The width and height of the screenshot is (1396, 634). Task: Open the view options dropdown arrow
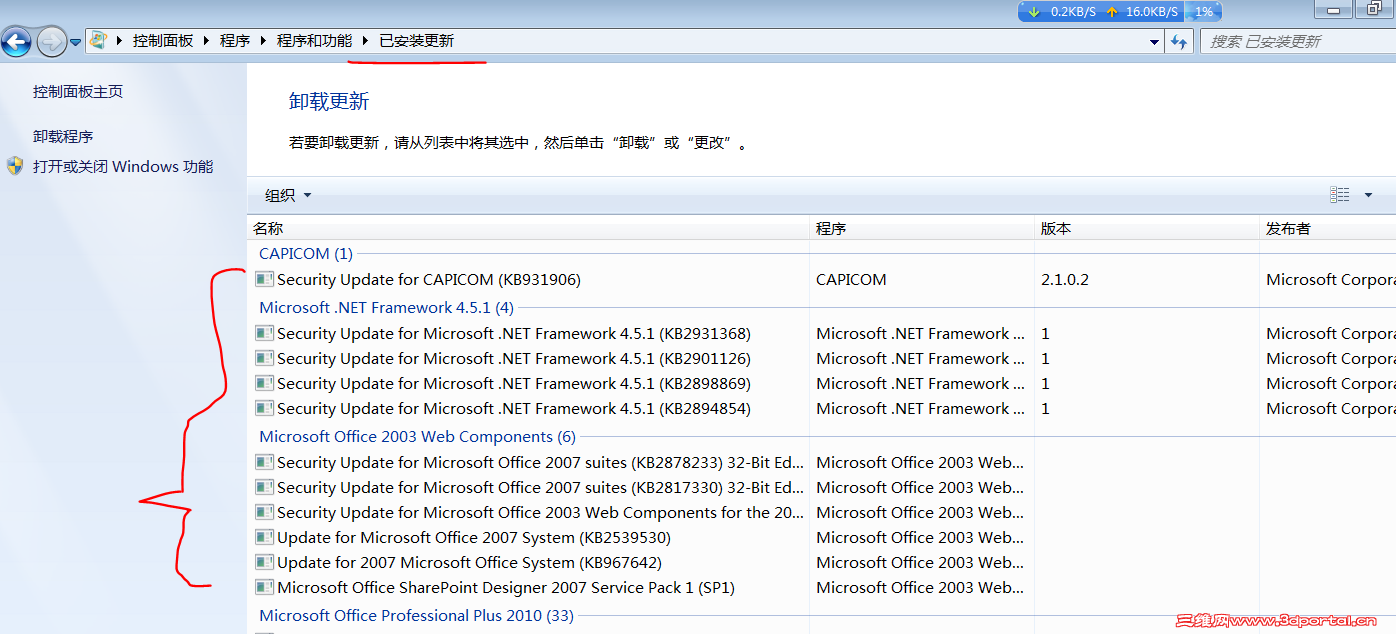[x=1369, y=195]
